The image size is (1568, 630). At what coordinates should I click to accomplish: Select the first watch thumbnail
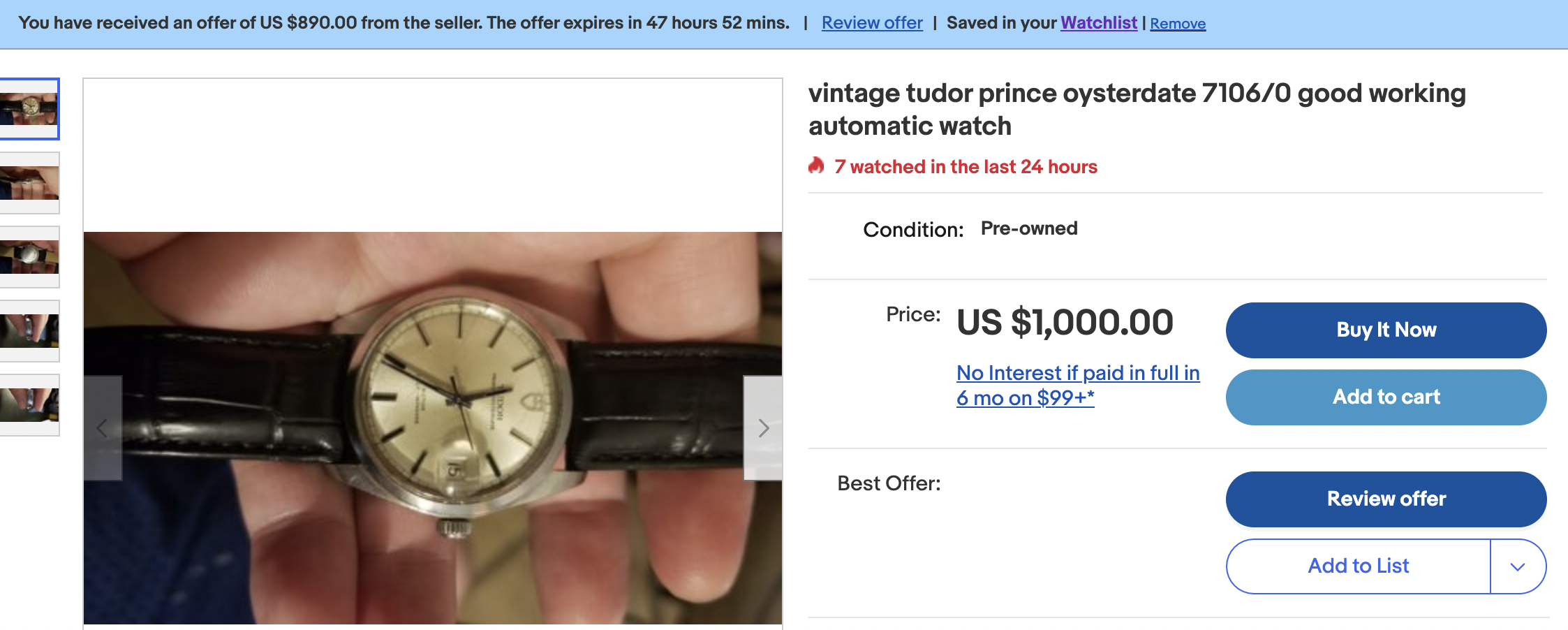coord(29,109)
